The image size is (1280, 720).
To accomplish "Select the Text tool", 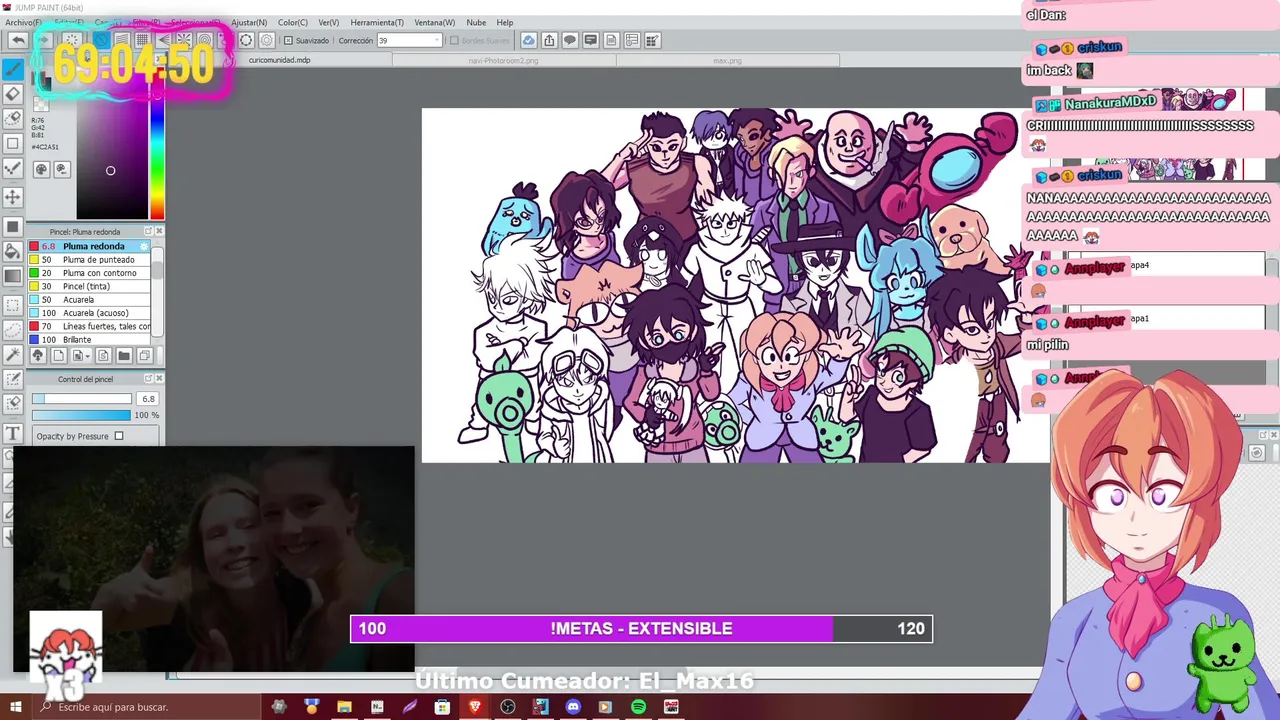I will pos(13,433).
